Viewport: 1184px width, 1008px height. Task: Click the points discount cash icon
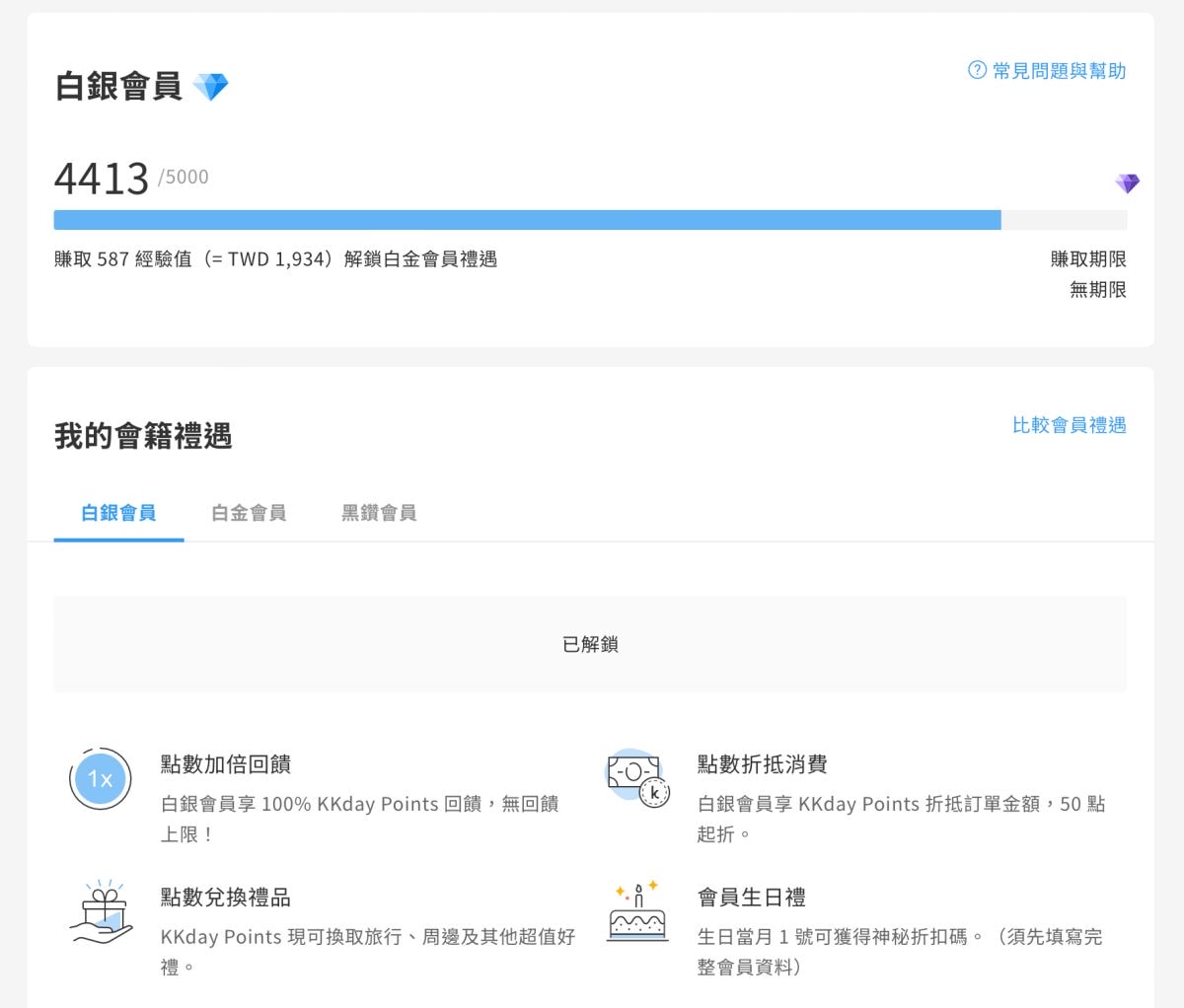[x=637, y=778]
